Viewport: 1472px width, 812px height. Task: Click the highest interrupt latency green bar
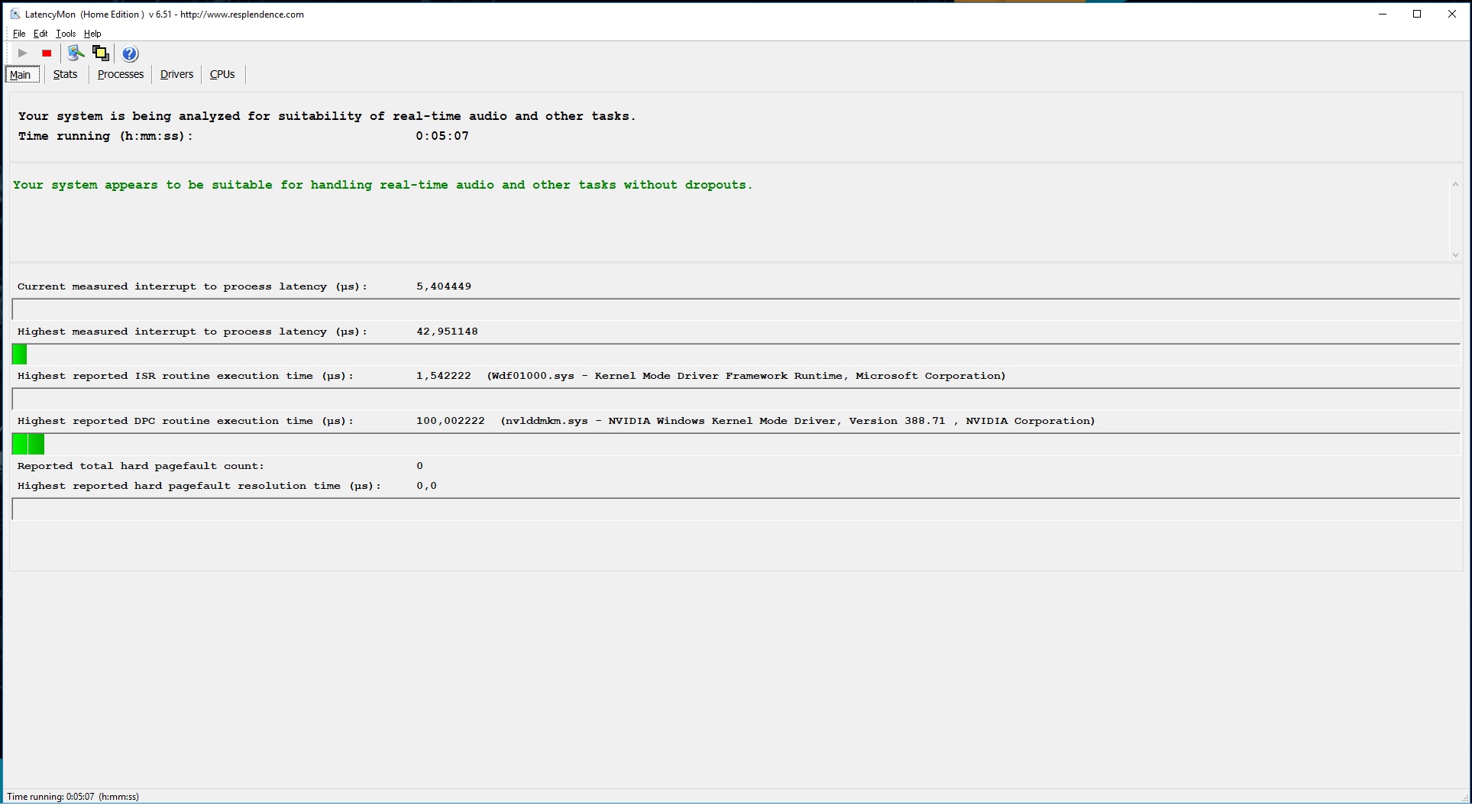click(20, 354)
